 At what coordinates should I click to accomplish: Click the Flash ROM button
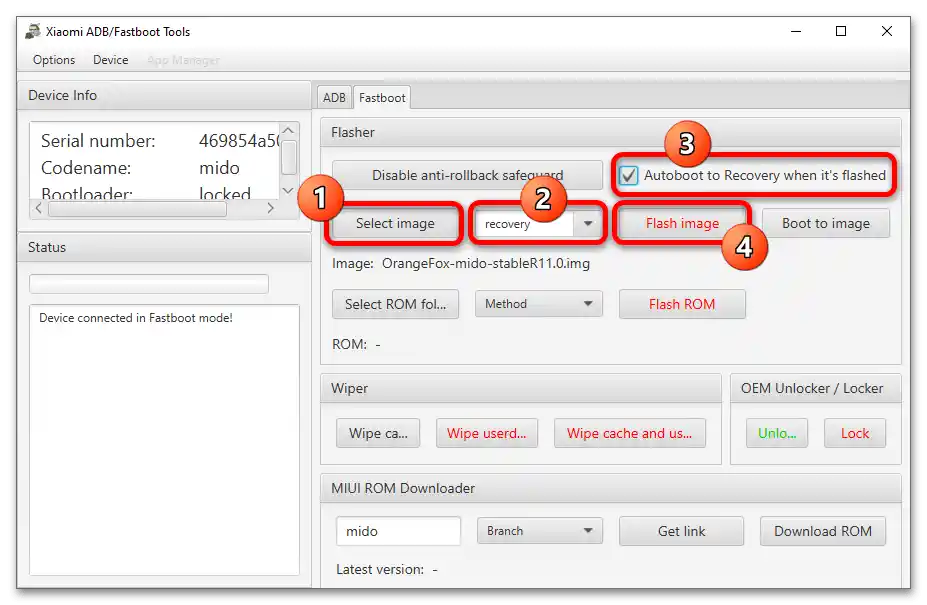[x=682, y=304]
